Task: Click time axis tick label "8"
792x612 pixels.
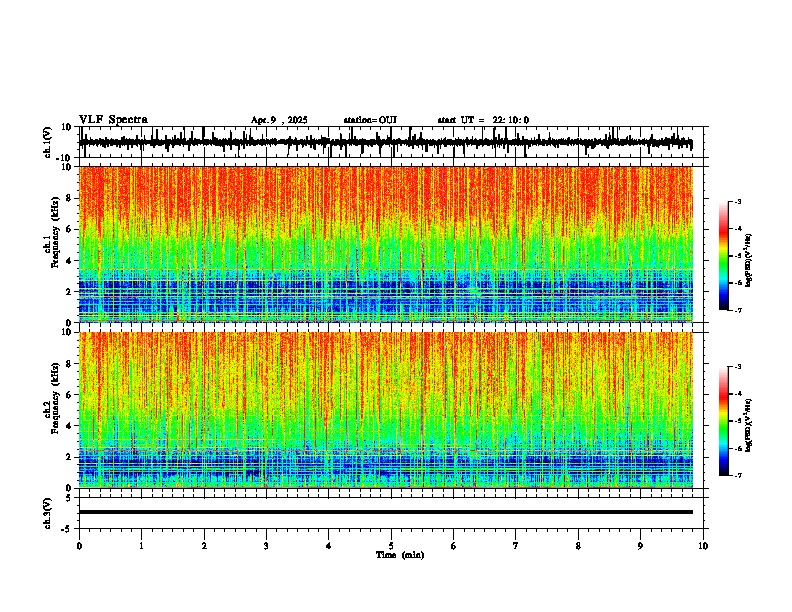Action: click(578, 546)
